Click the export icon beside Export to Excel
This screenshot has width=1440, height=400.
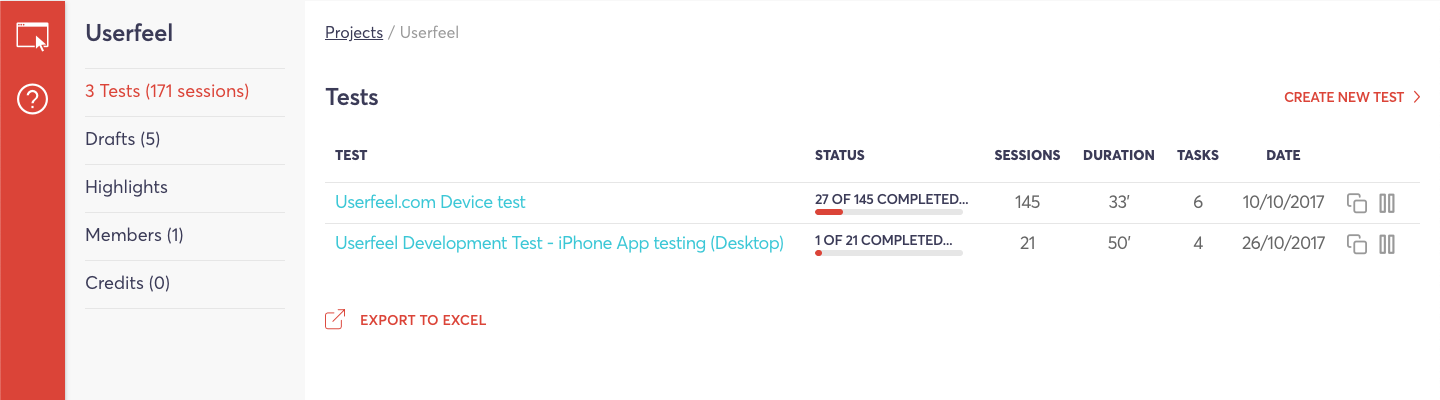(x=335, y=320)
